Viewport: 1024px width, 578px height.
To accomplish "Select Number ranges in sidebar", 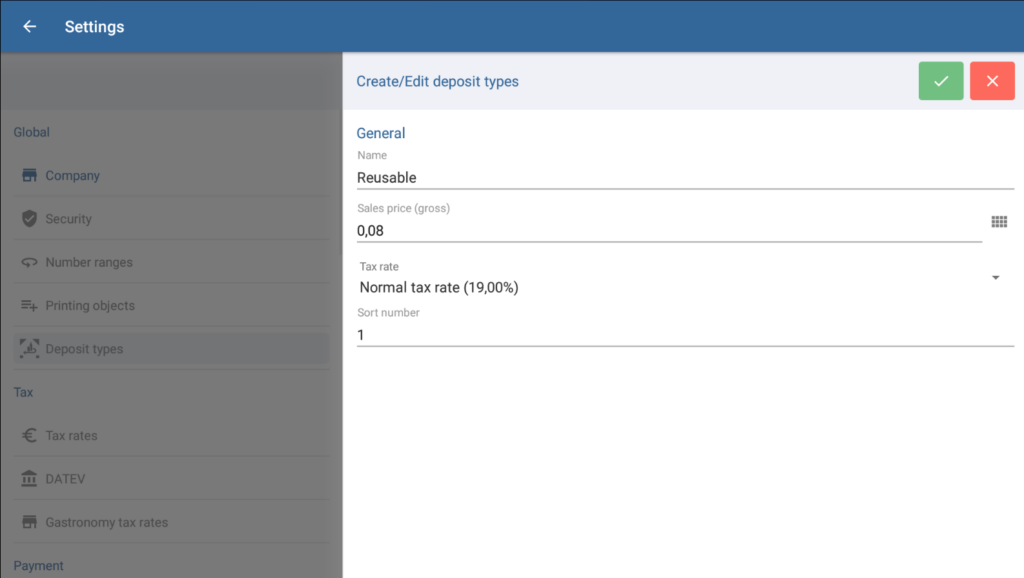I will click(89, 263).
